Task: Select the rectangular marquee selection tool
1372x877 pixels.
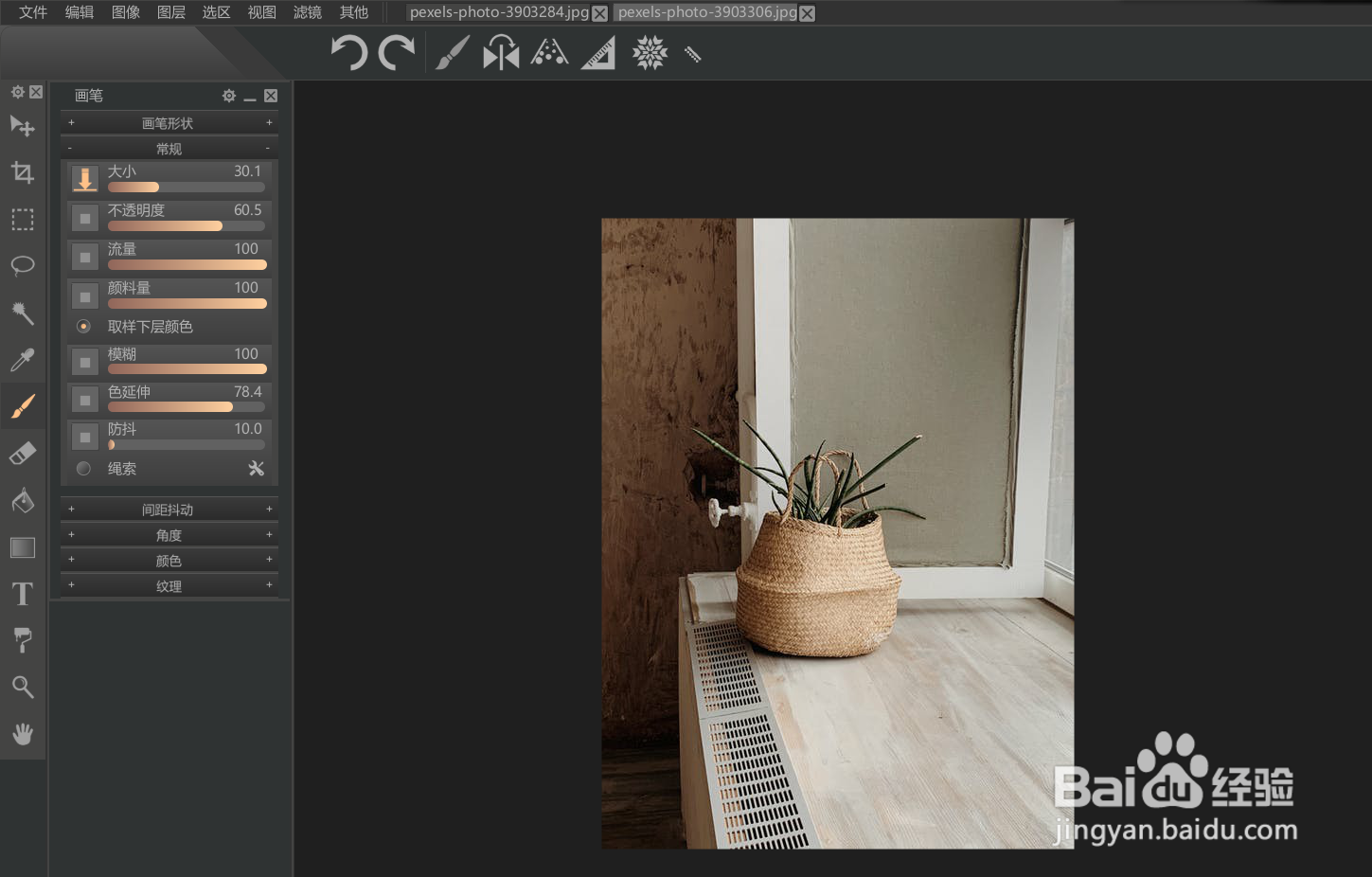Action: (22, 220)
